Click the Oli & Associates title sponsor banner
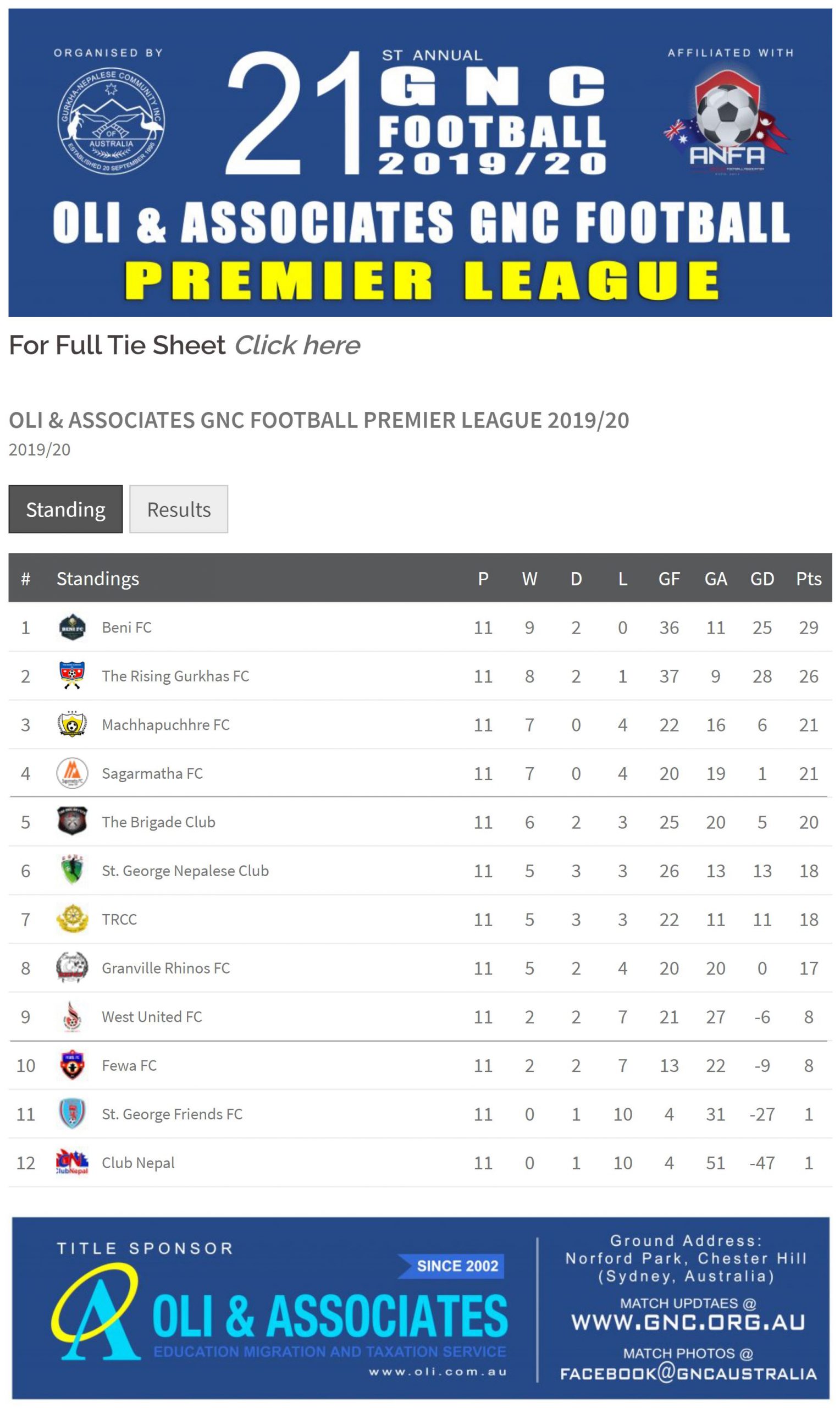 [421, 1308]
